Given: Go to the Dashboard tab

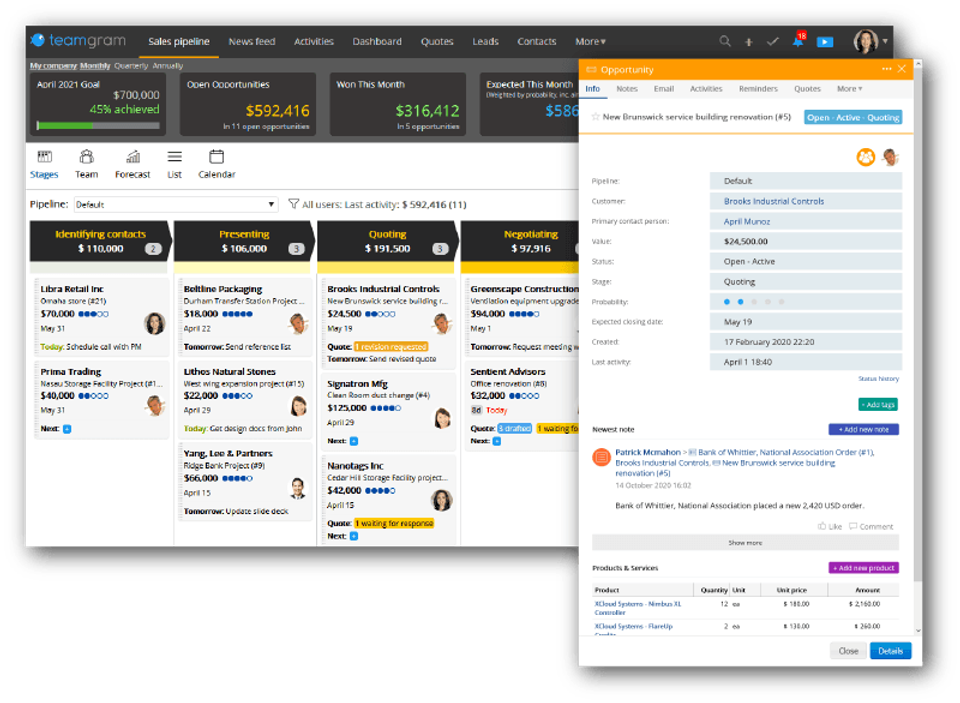Looking at the screenshot, I should [x=377, y=41].
